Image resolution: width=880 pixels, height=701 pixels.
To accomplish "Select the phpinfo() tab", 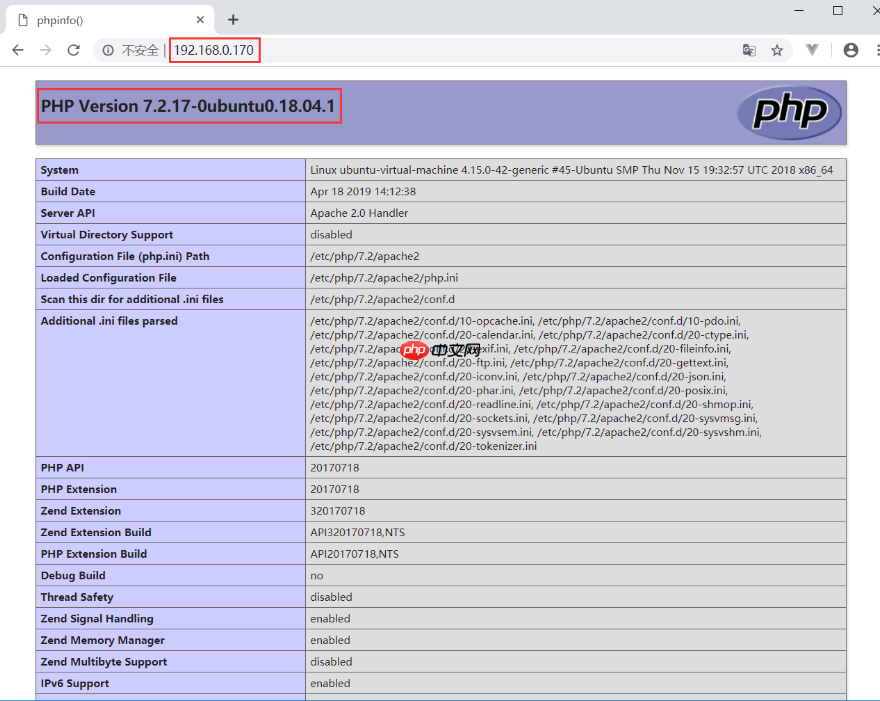I will (109, 20).
